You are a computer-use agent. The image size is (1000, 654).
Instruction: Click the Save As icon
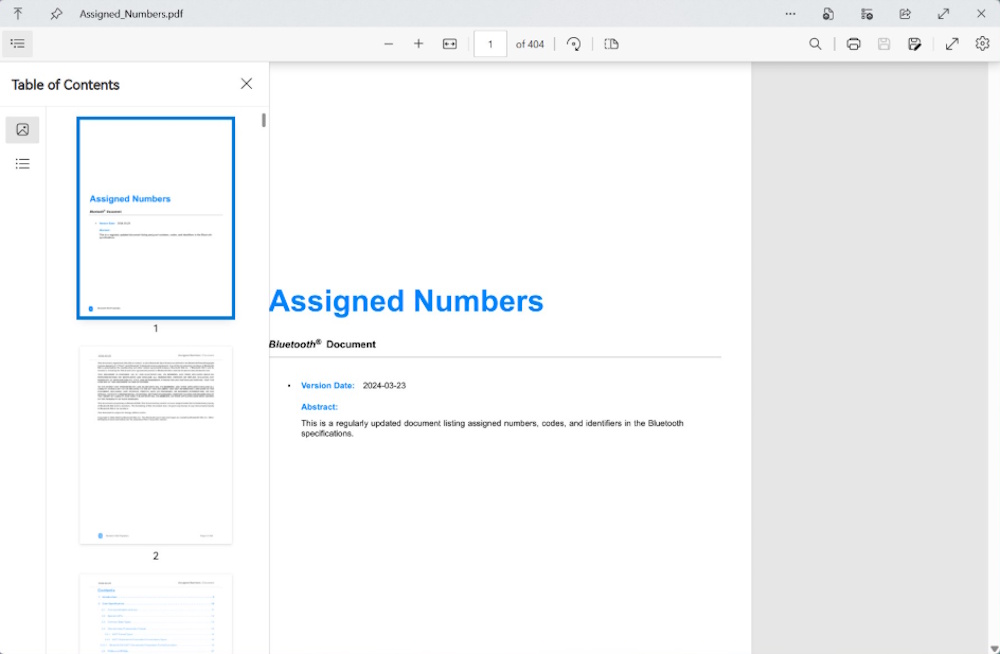click(x=914, y=44)
